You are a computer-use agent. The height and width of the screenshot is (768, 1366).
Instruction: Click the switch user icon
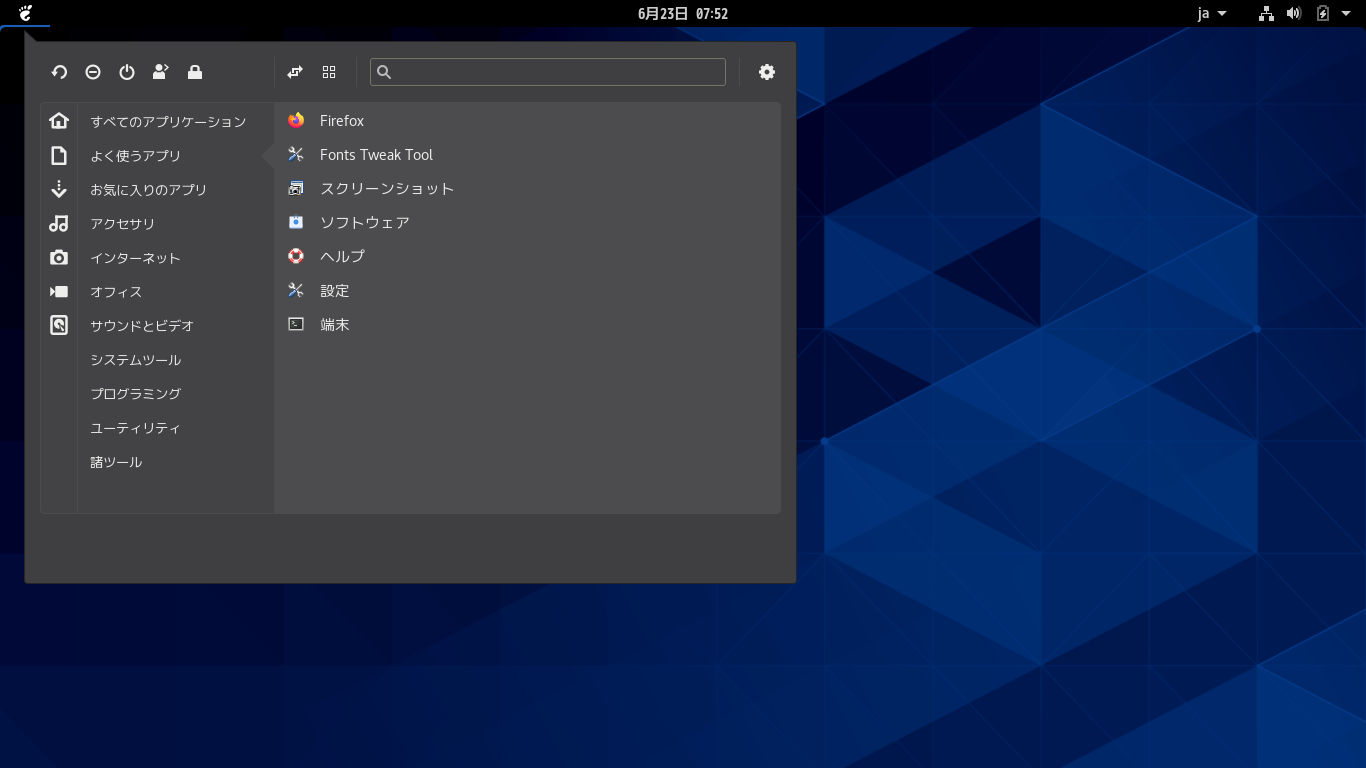[x=160, y=72]
